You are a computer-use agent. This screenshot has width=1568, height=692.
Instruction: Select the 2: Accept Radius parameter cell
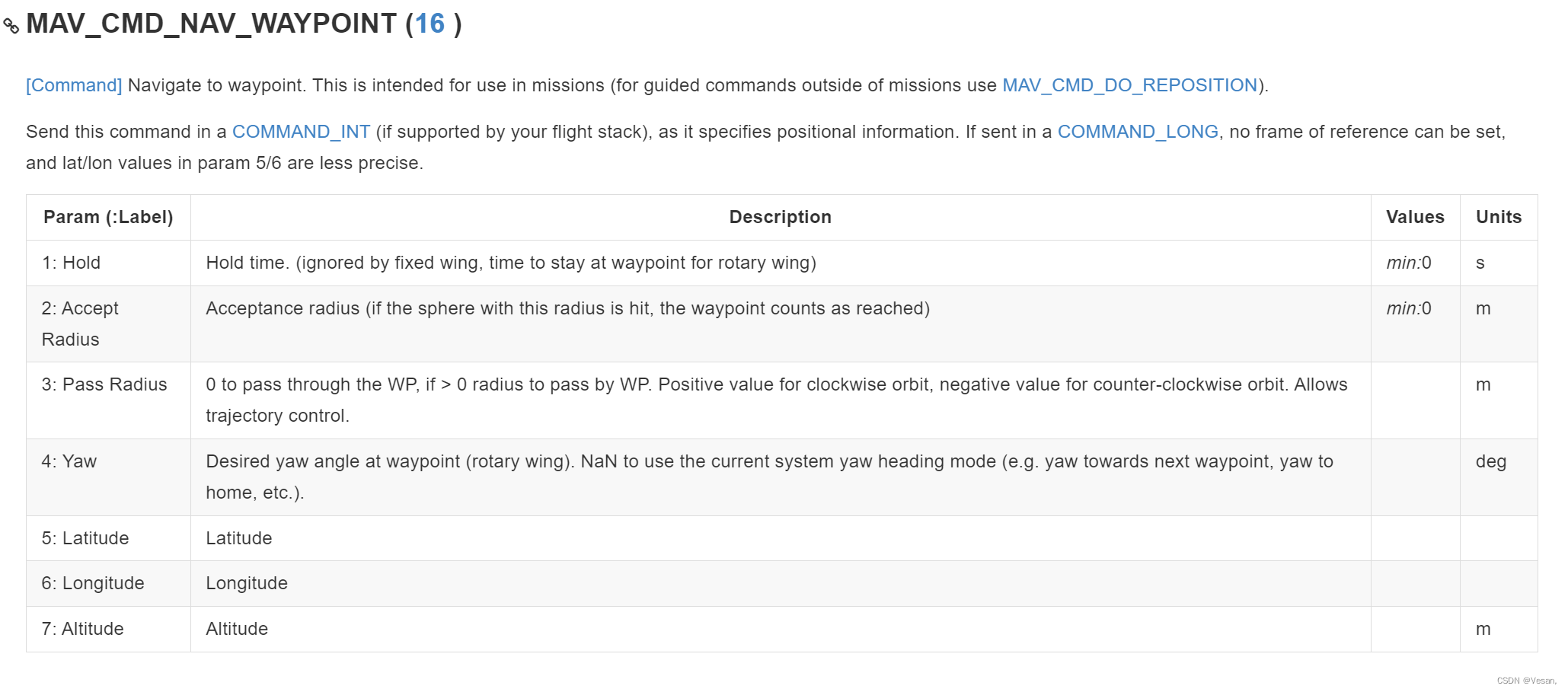(x=108, y=324)
